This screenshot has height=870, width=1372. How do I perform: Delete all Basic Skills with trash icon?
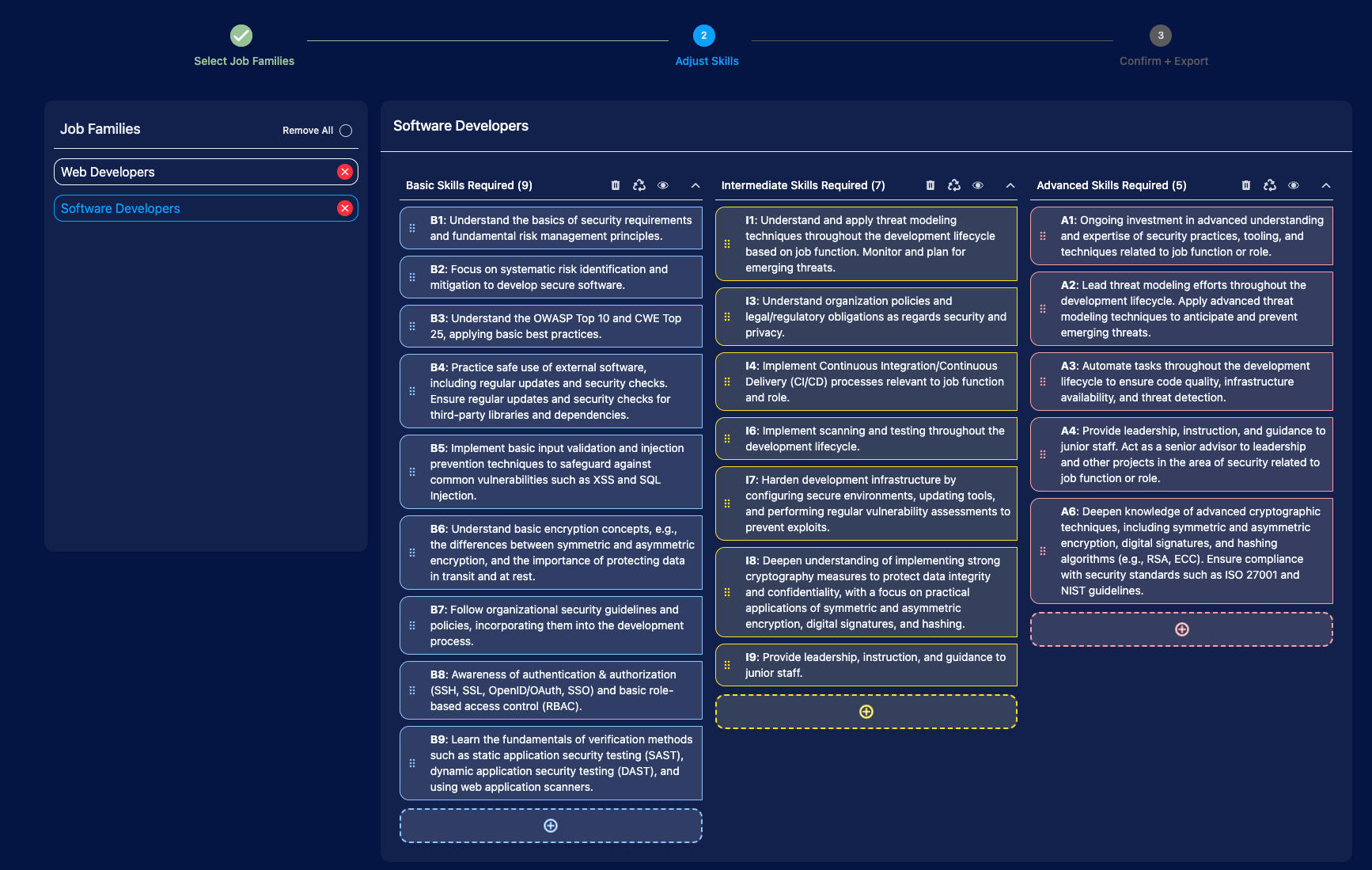tap(616, 185)
